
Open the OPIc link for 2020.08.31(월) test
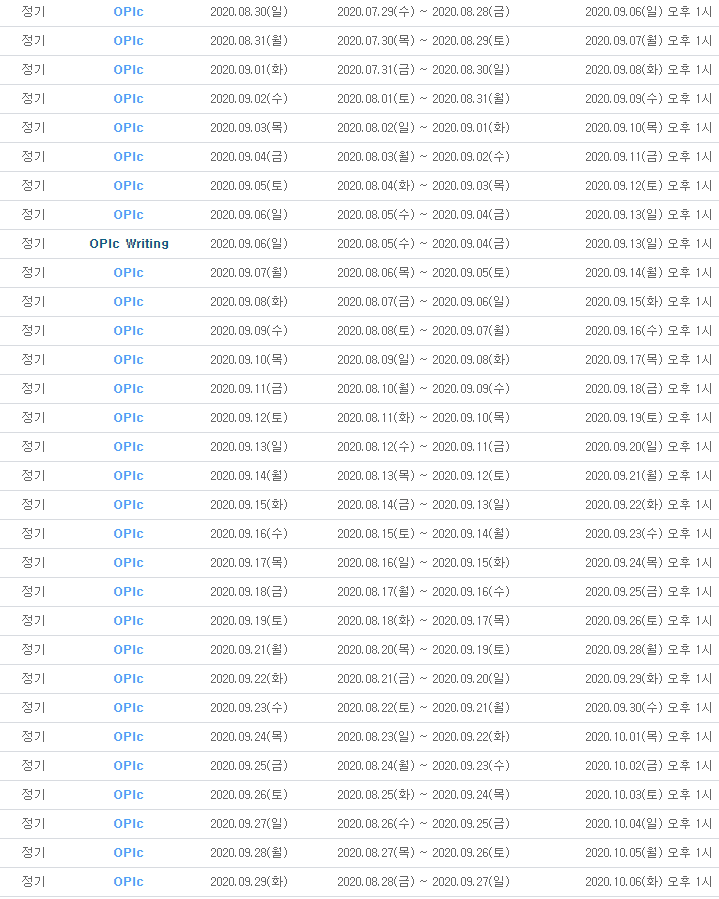coord(128,41)
